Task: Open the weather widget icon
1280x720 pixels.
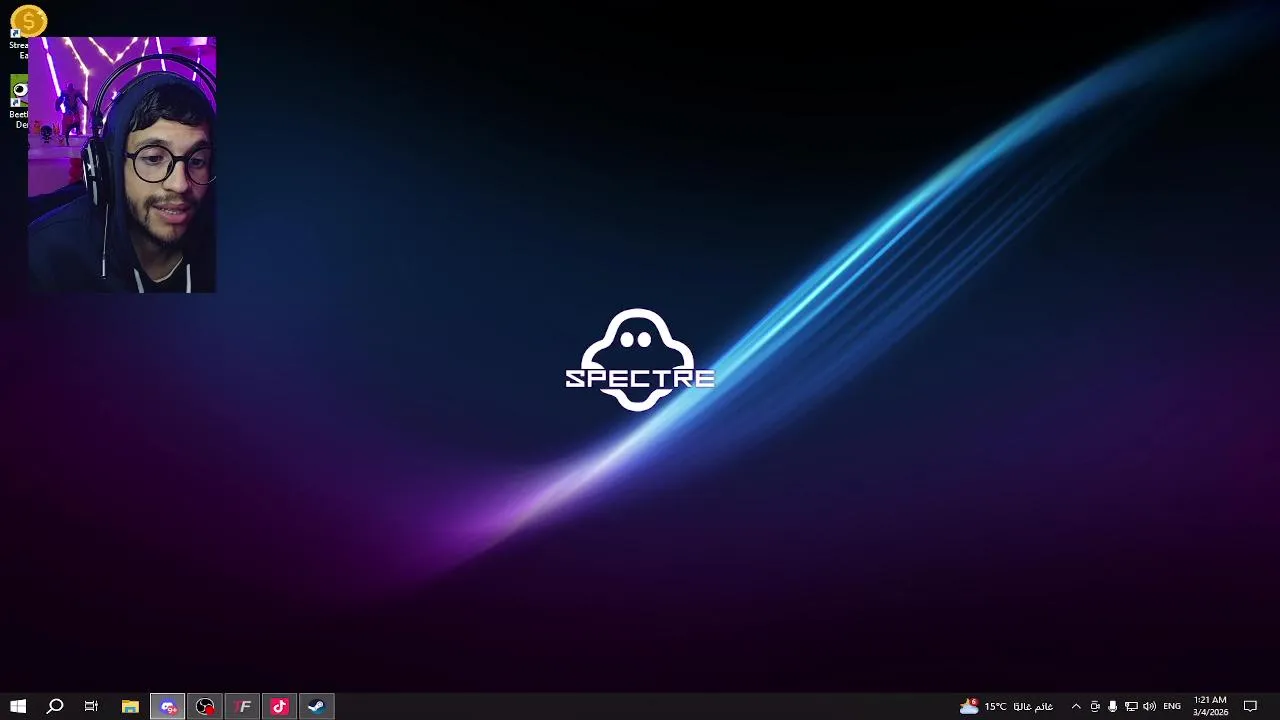Action: tap(969, 706)
